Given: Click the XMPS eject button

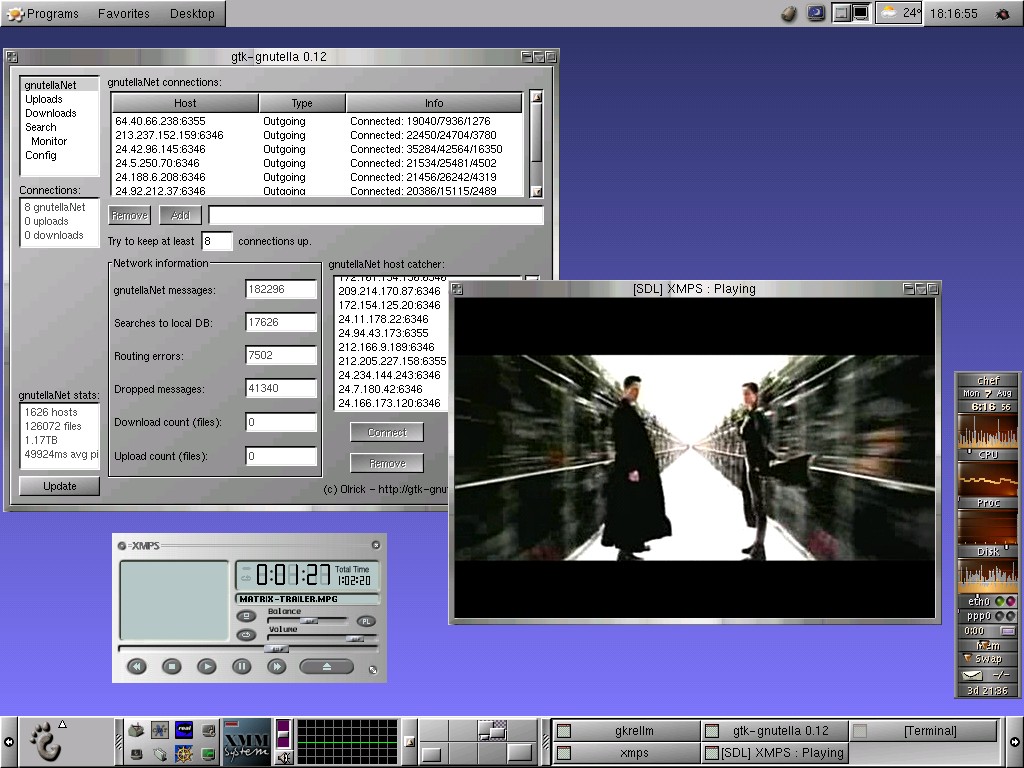Looking at the screenshot, I should (x=327, y=666).
